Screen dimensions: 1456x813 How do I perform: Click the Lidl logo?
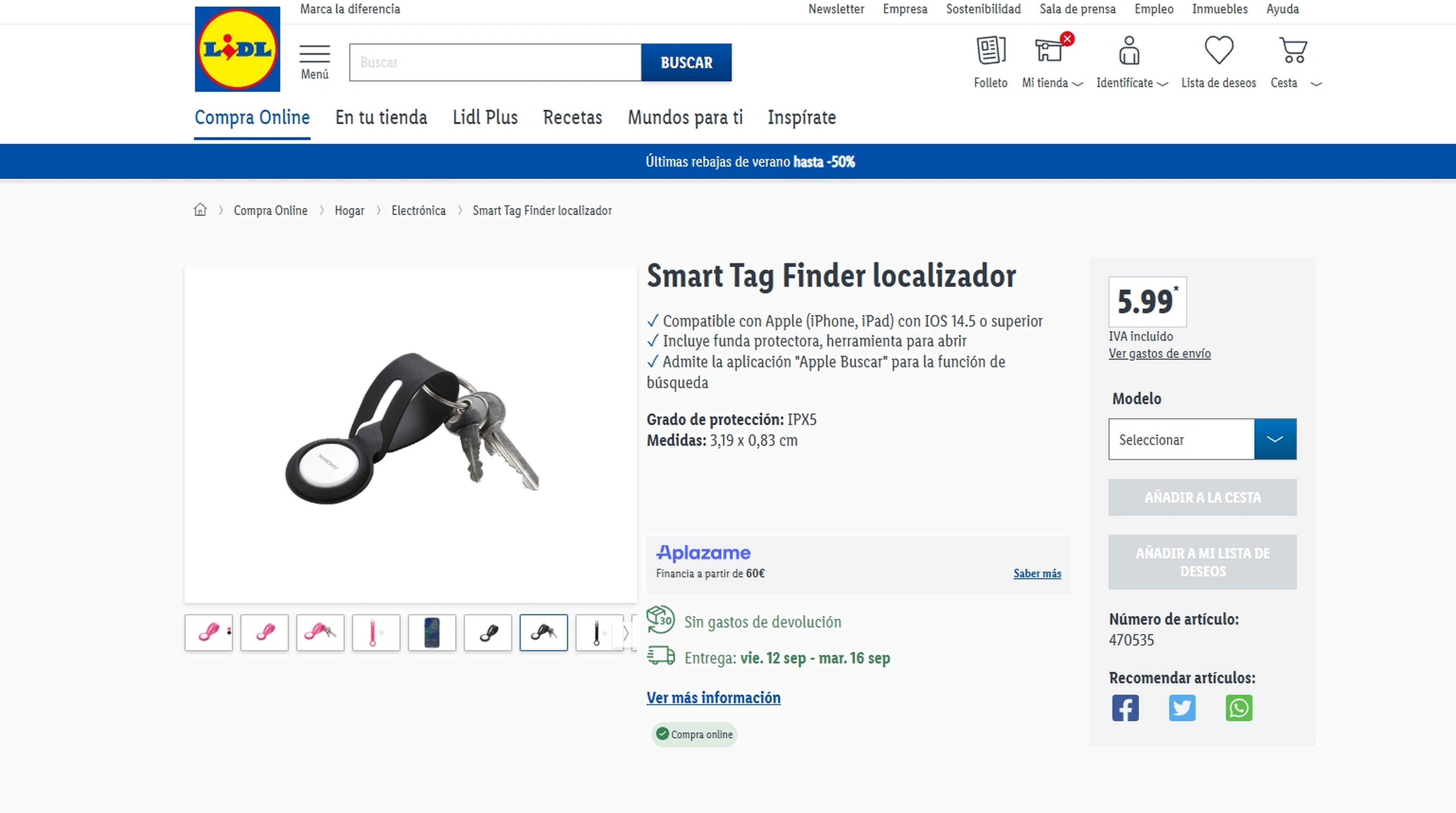point(237,49)
